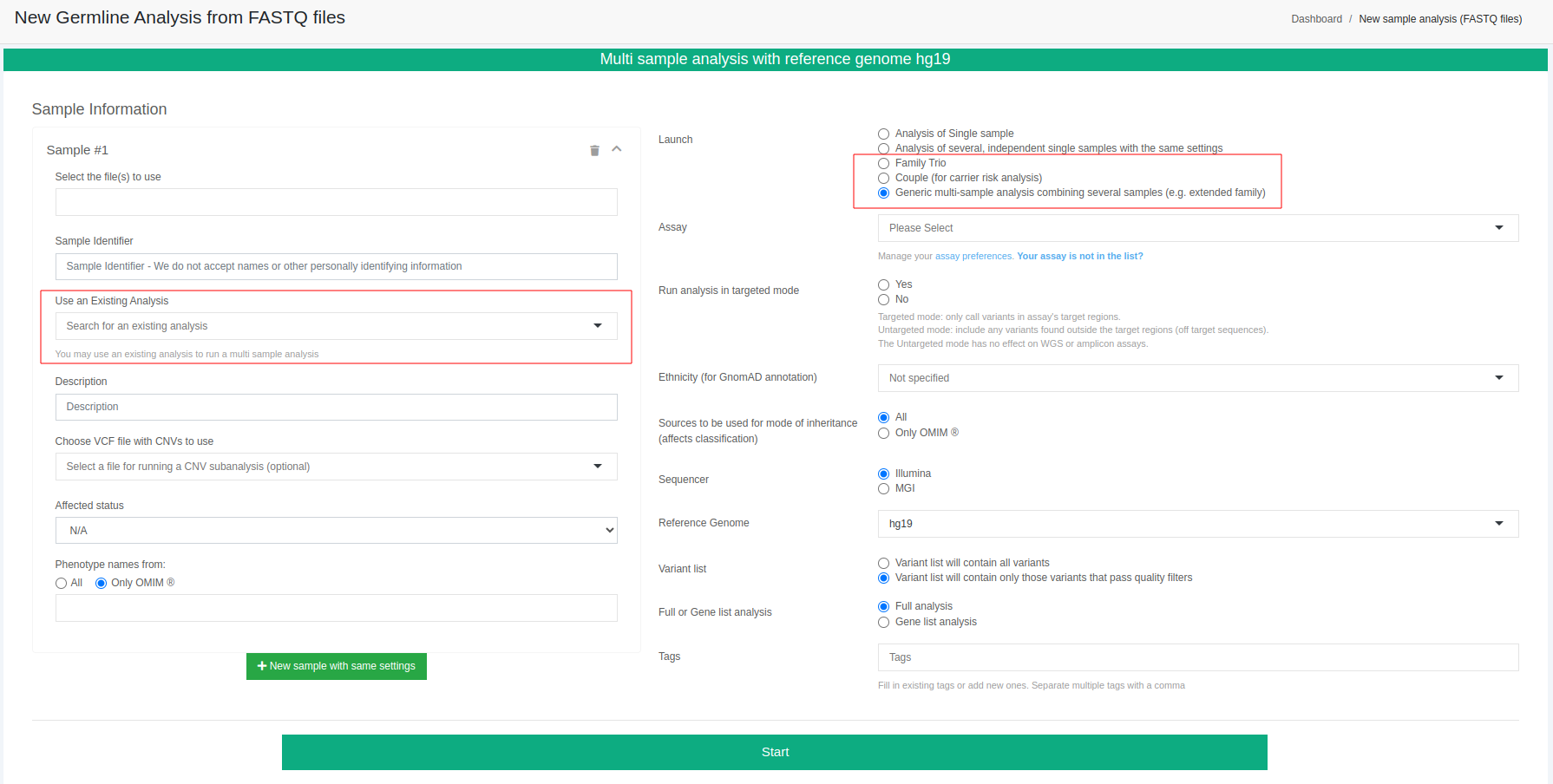Select All sources for mode of inheritance

(883, 417)
